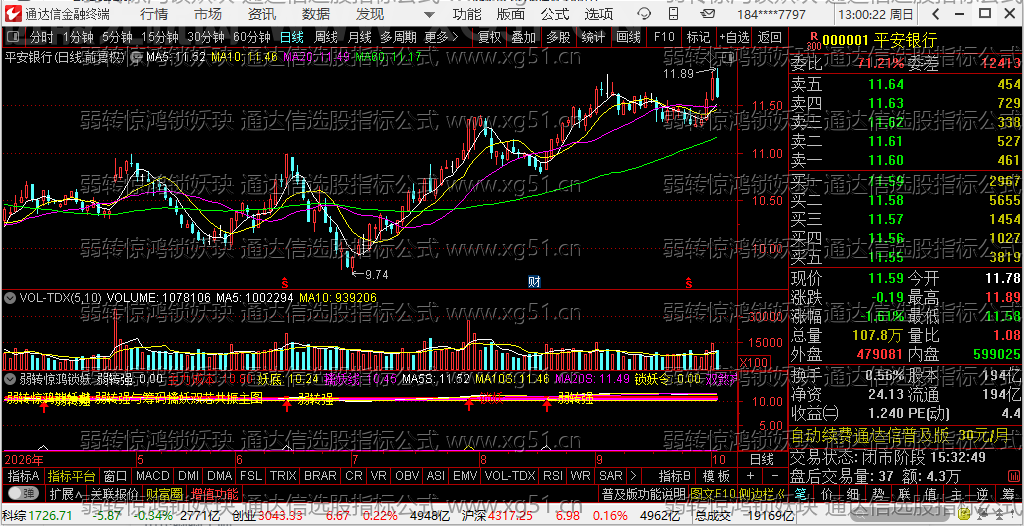This screenshot has width=1024, height=526.
Task: Open the 行情 menu
Action: click(x=153, y=14)
